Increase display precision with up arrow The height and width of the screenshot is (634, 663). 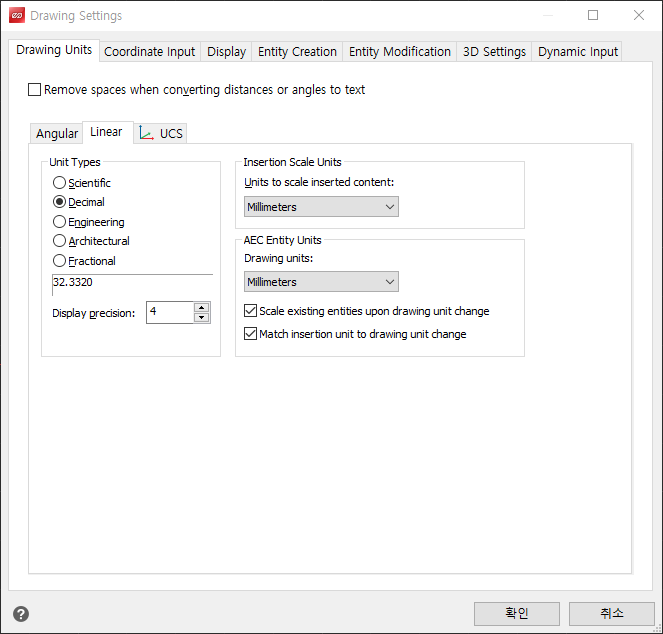[202, 307]
